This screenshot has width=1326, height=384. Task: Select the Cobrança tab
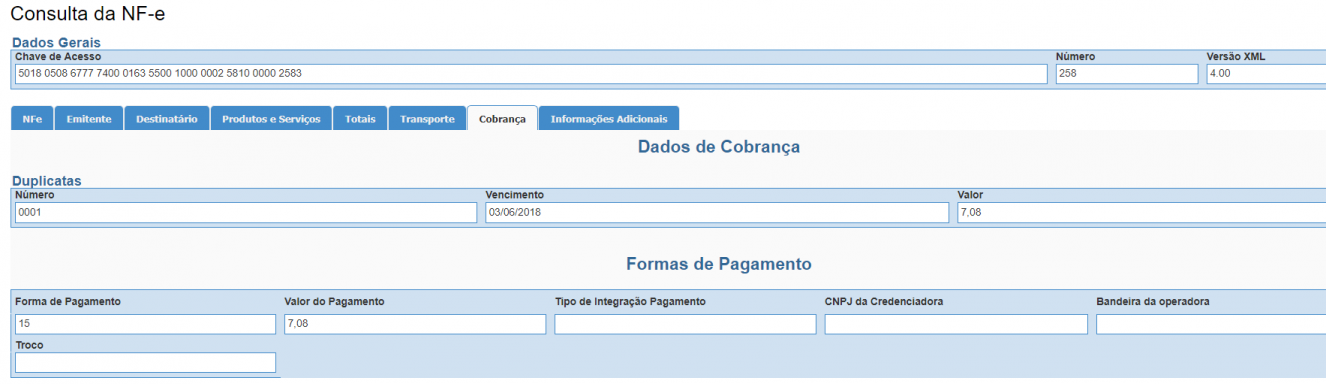point(502,118)
